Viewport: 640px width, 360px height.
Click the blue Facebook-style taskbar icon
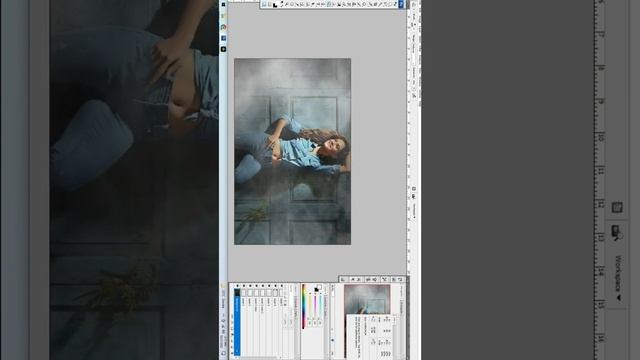223,38
